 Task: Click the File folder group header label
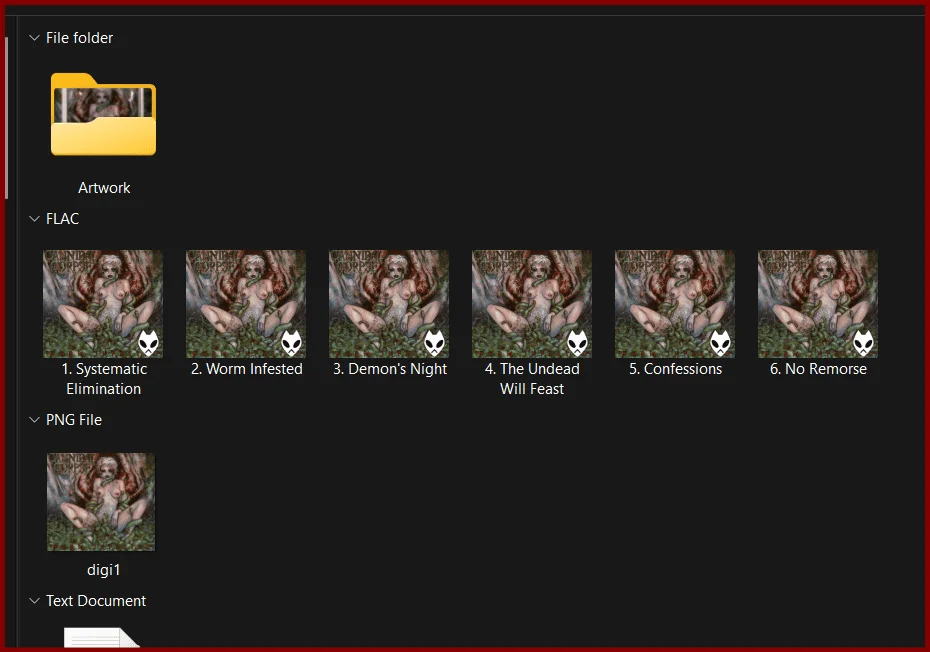(x=79, y=38)
